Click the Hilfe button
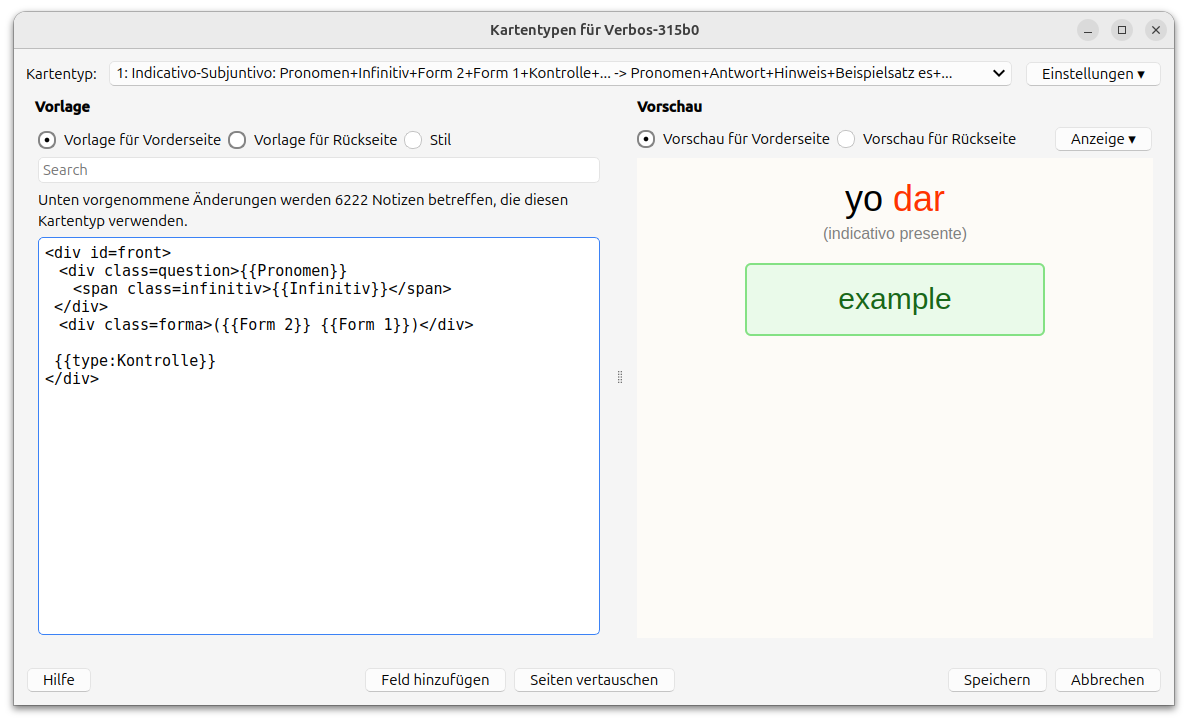 [58, 680]
